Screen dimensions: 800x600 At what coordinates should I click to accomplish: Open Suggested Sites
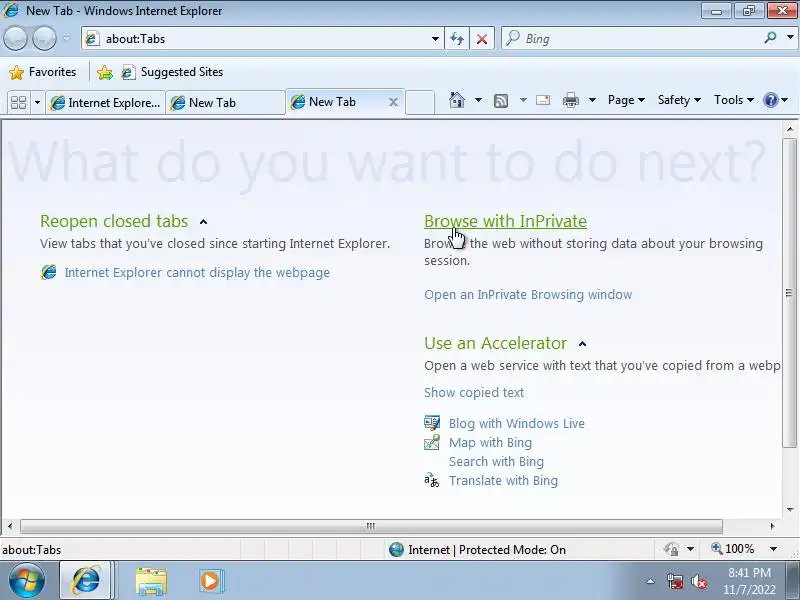click(x=172, y=72)
